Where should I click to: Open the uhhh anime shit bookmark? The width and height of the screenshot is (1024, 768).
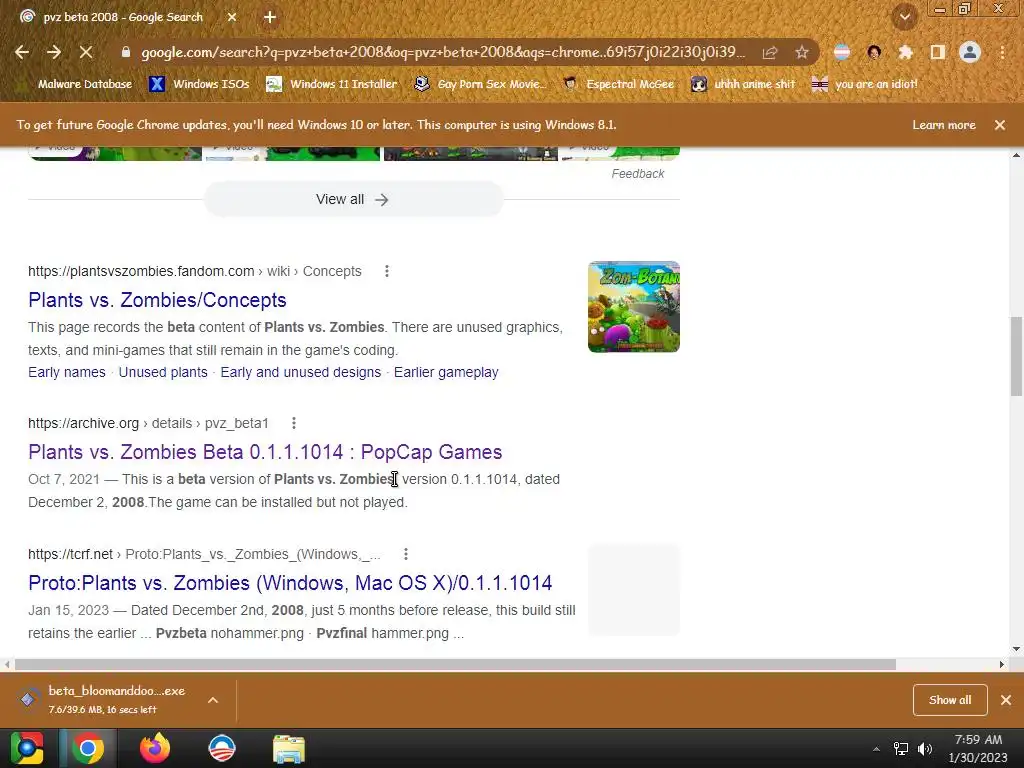coord(743,84)
